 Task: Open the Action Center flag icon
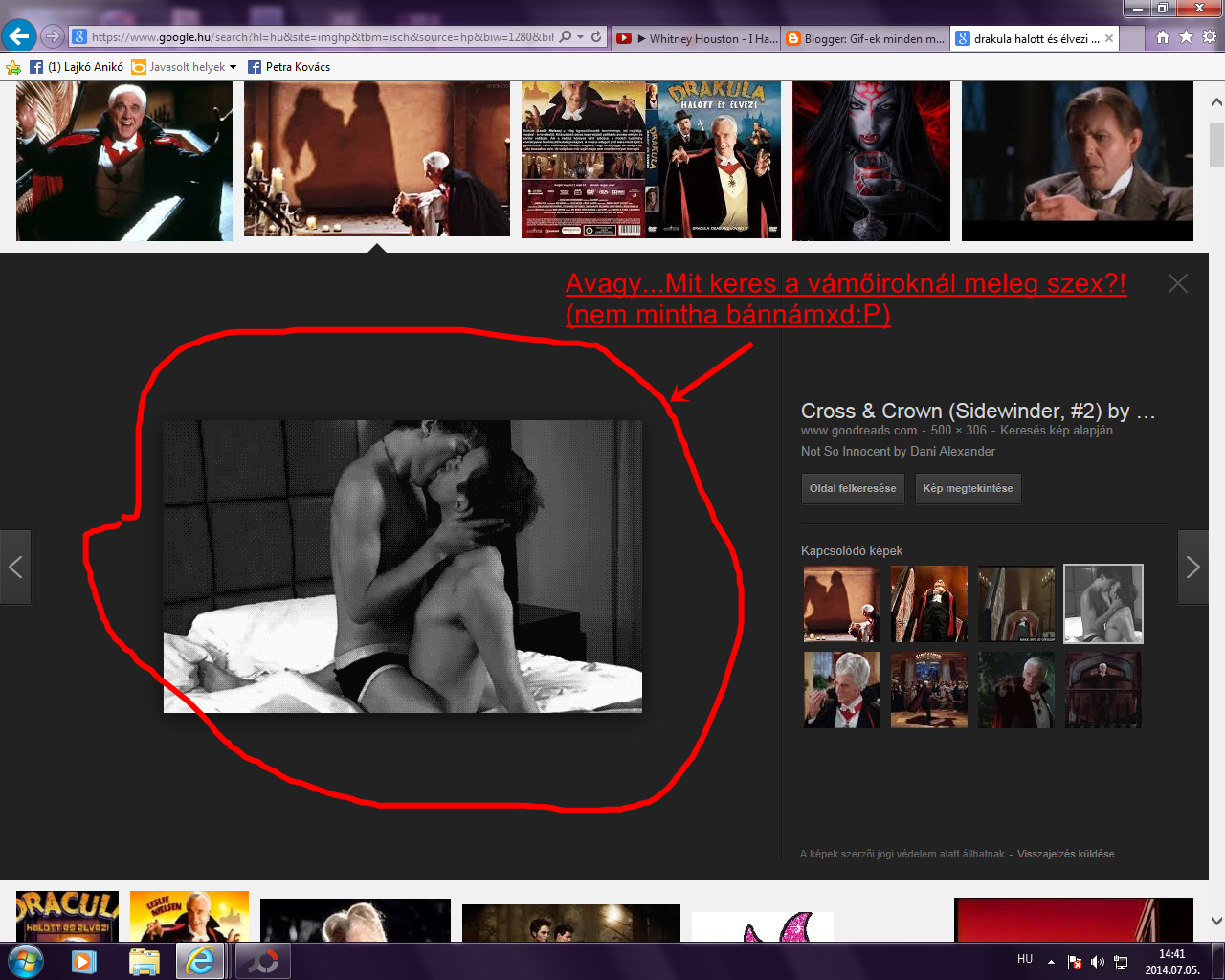[x=1075, y=962]
